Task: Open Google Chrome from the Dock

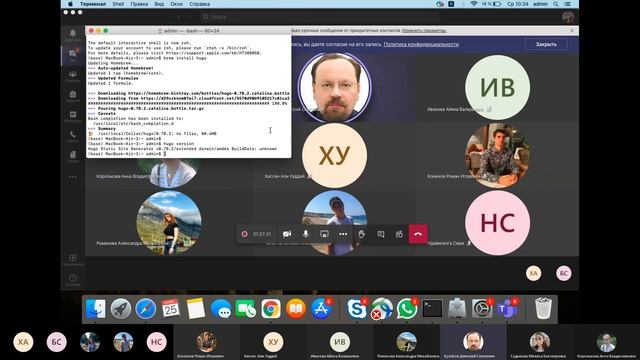Action: click(271, 309)
